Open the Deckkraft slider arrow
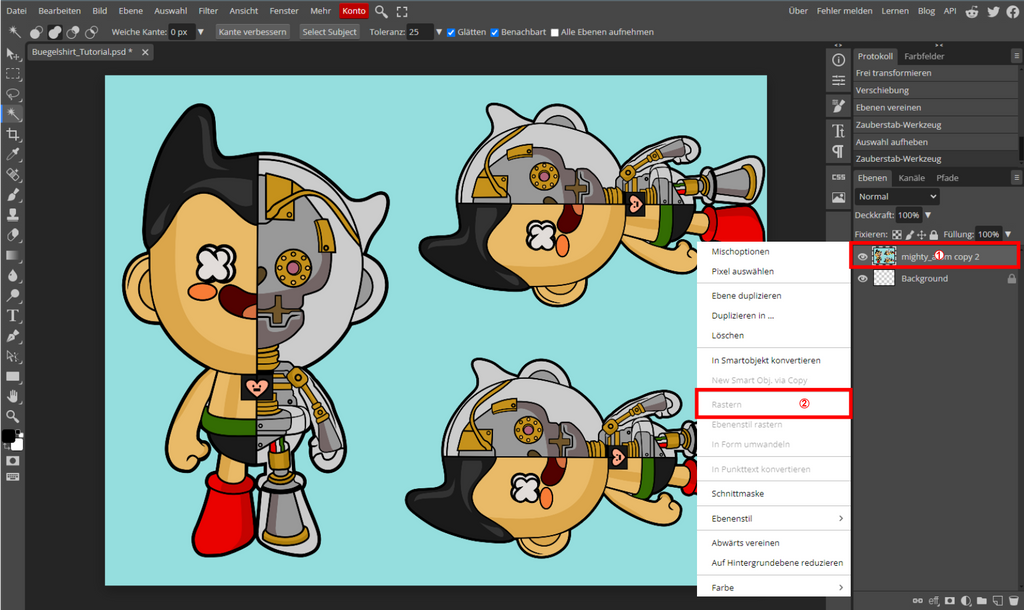The image size is (1024, 610). tap(928, 215)
